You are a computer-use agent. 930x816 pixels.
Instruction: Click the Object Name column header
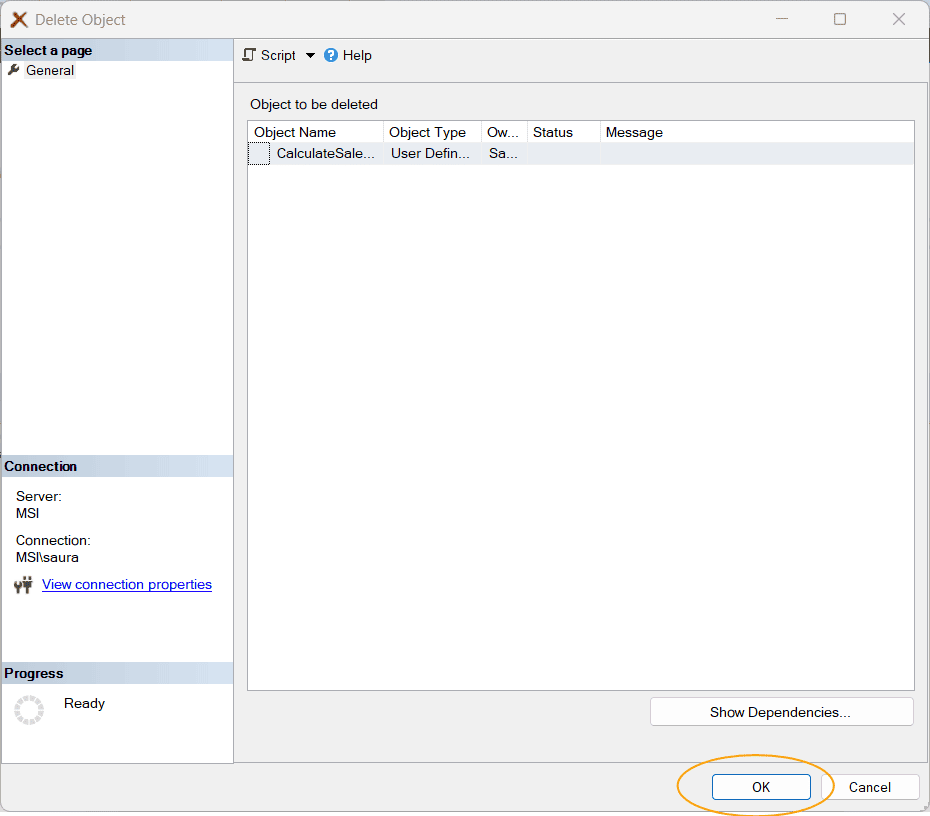294,132
